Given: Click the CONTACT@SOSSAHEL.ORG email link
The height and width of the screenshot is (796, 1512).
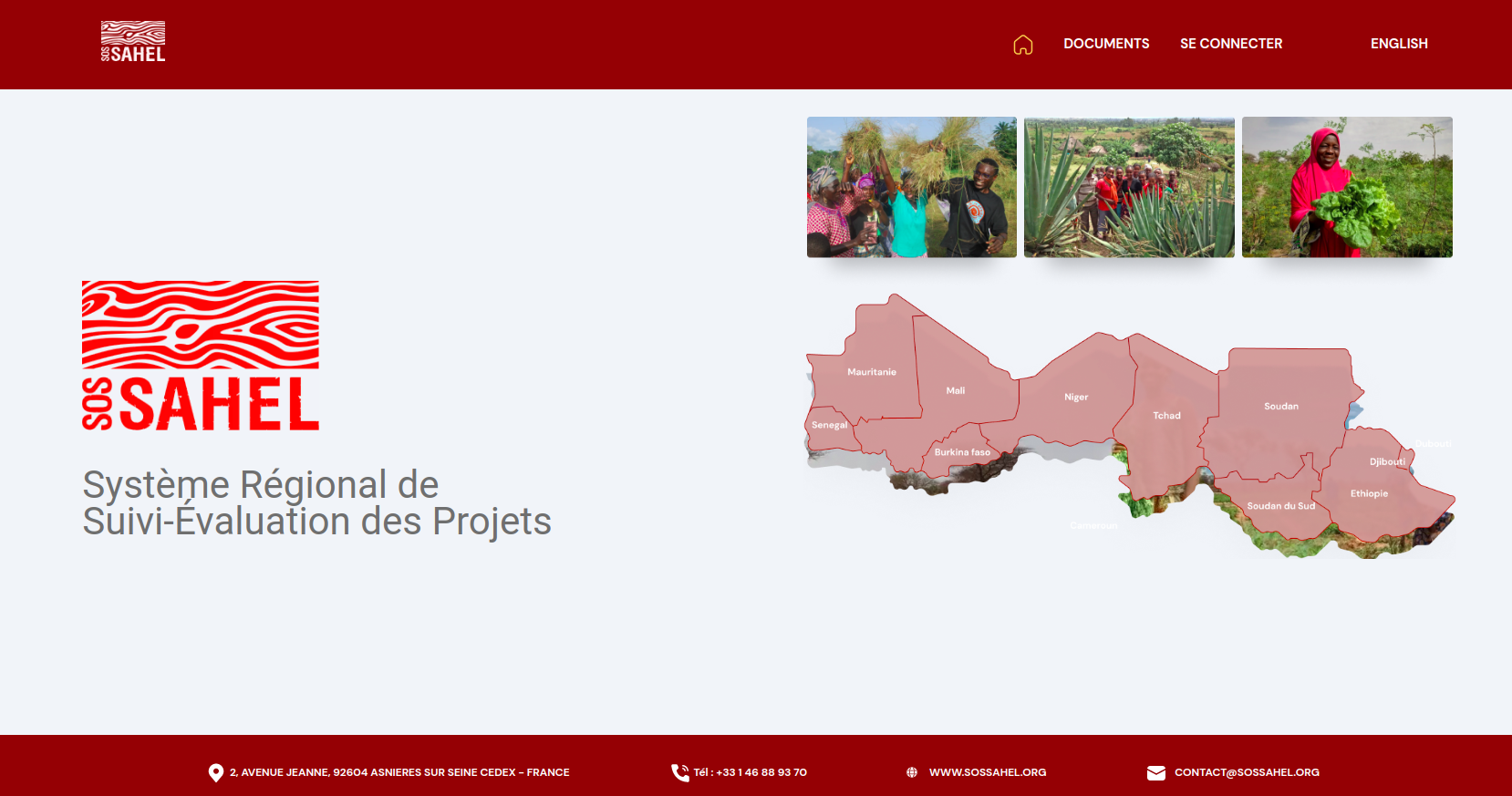Looking at the screenshot, I should coord(1247,772).
